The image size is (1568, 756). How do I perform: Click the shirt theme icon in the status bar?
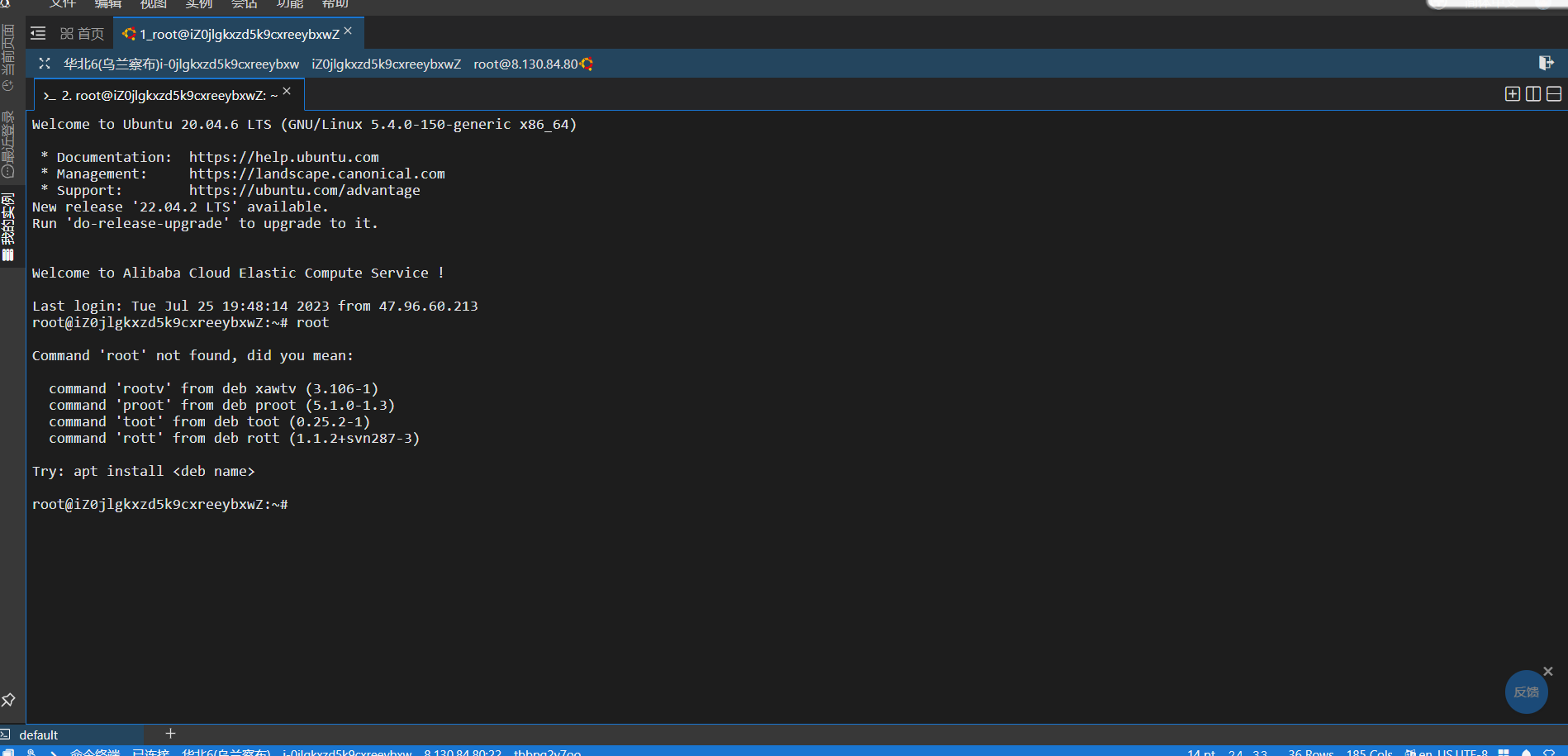tap(1549, 752)
